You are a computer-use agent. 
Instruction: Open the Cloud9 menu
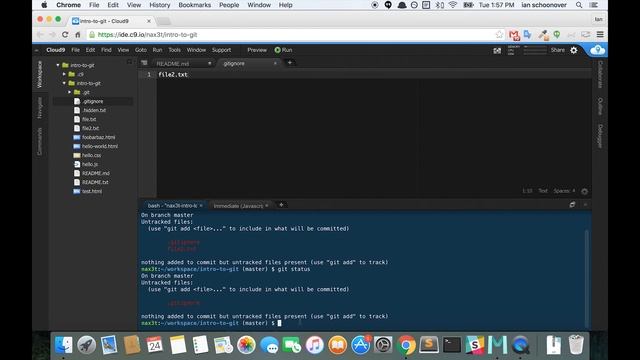point(56,50)
